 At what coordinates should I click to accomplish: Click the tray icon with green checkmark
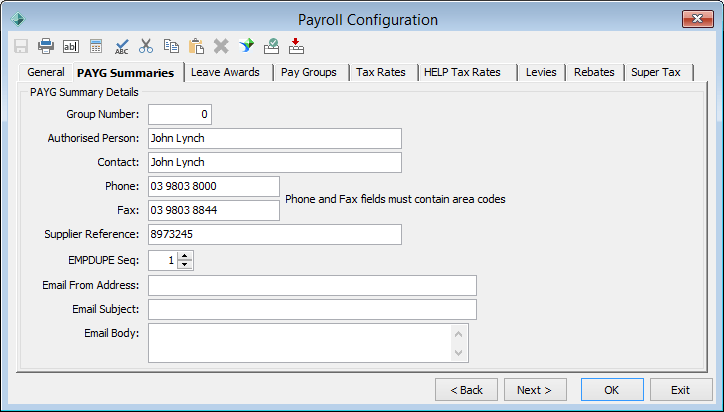pos(272,46)
